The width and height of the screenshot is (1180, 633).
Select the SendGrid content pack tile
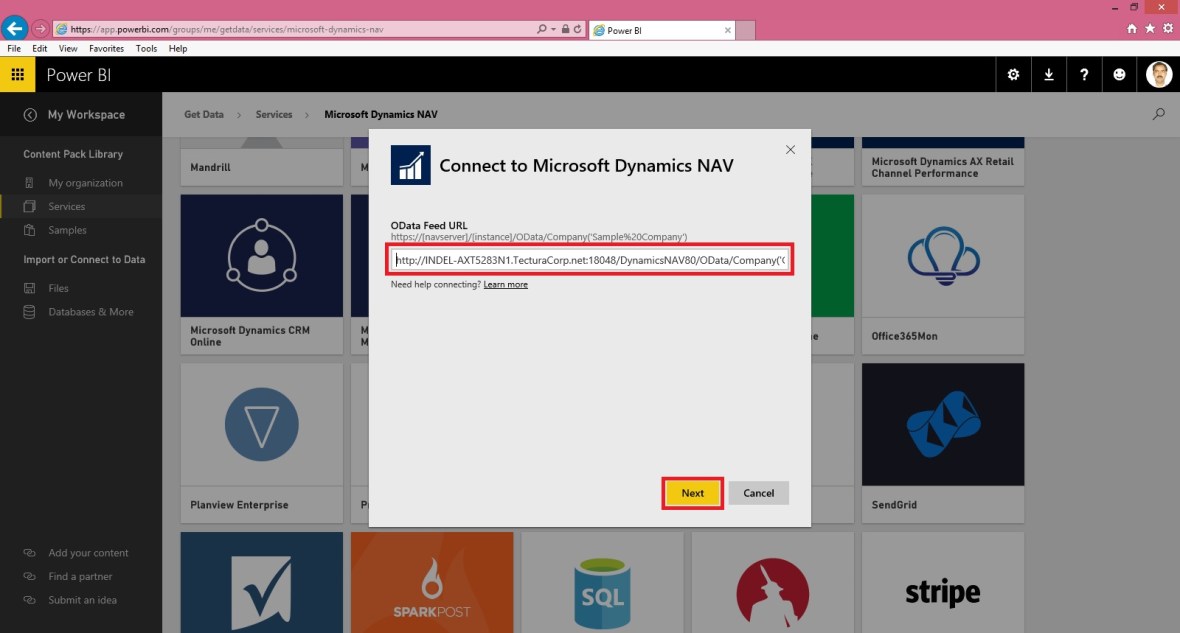click(x=942, y=424)
